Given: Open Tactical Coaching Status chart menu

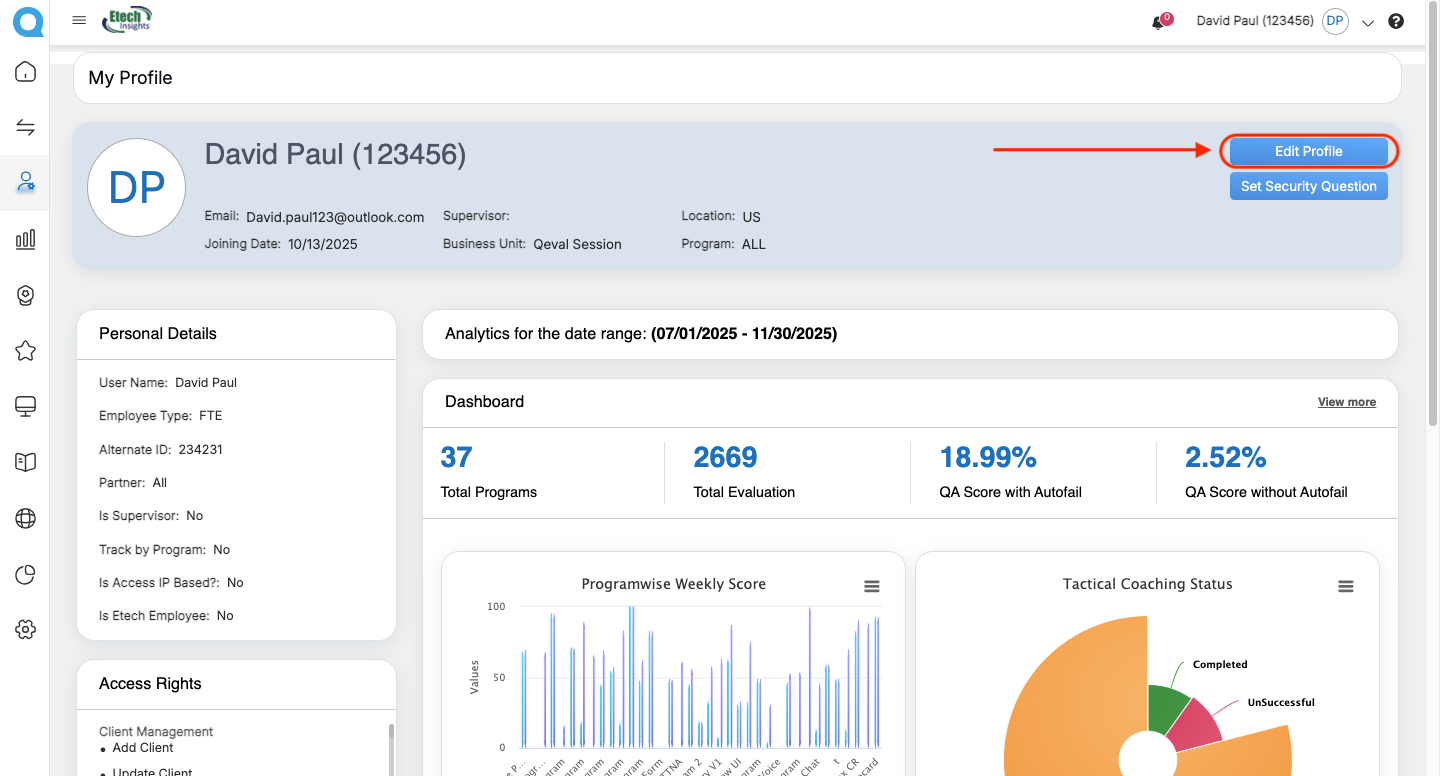Looking at the screenshot, I should click(x=1345, y=586).
